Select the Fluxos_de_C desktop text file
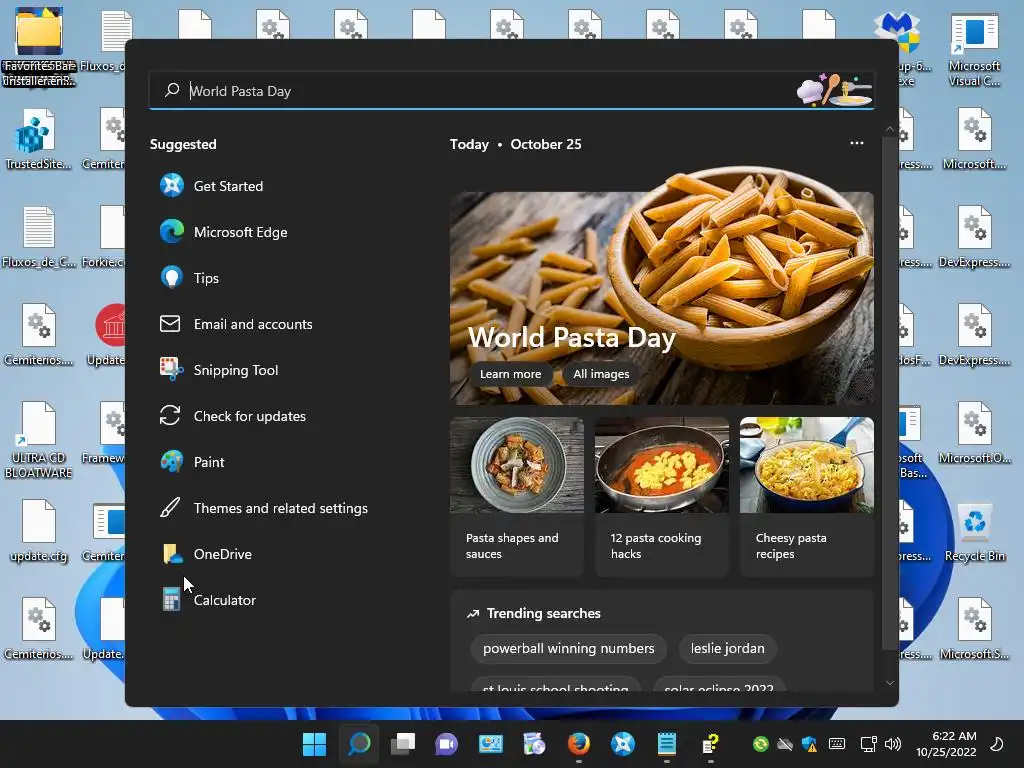 click(x=39, y=237)
